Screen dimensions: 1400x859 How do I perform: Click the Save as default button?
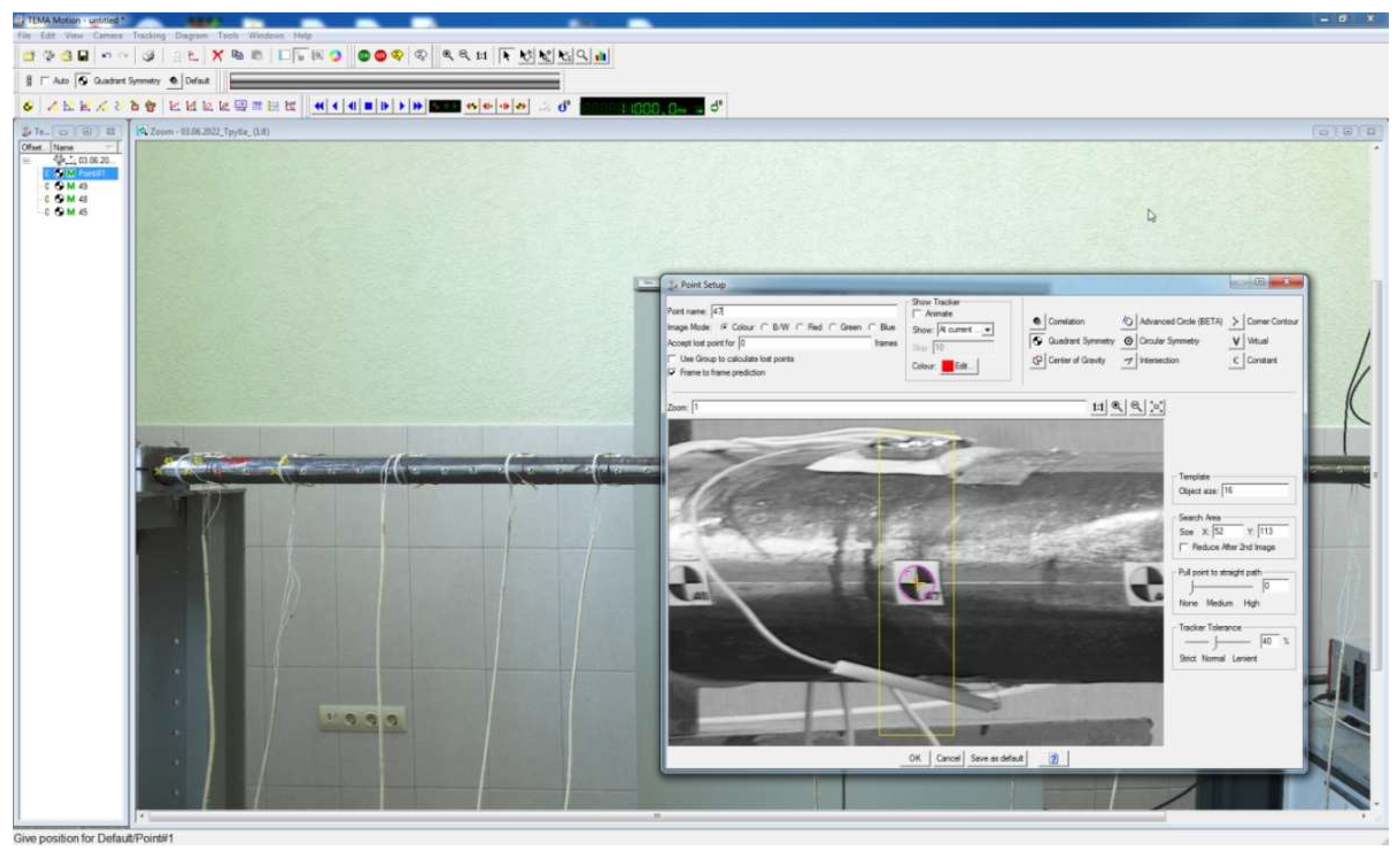(x=996, y=759)
